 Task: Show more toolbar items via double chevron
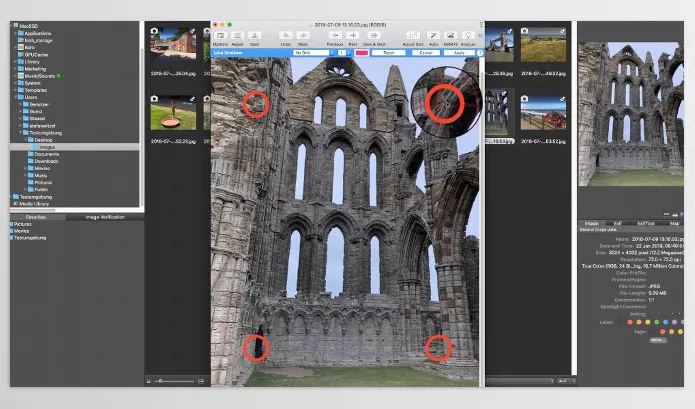click(x=480, y=35)
